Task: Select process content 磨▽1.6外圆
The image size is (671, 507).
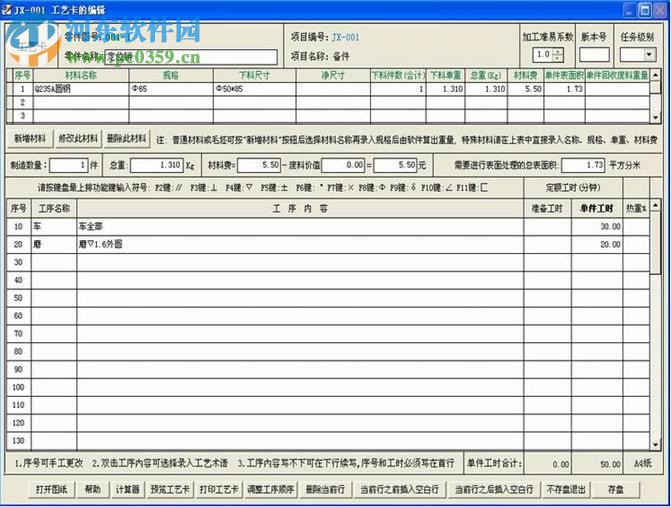Action: (x=300, y=244)
